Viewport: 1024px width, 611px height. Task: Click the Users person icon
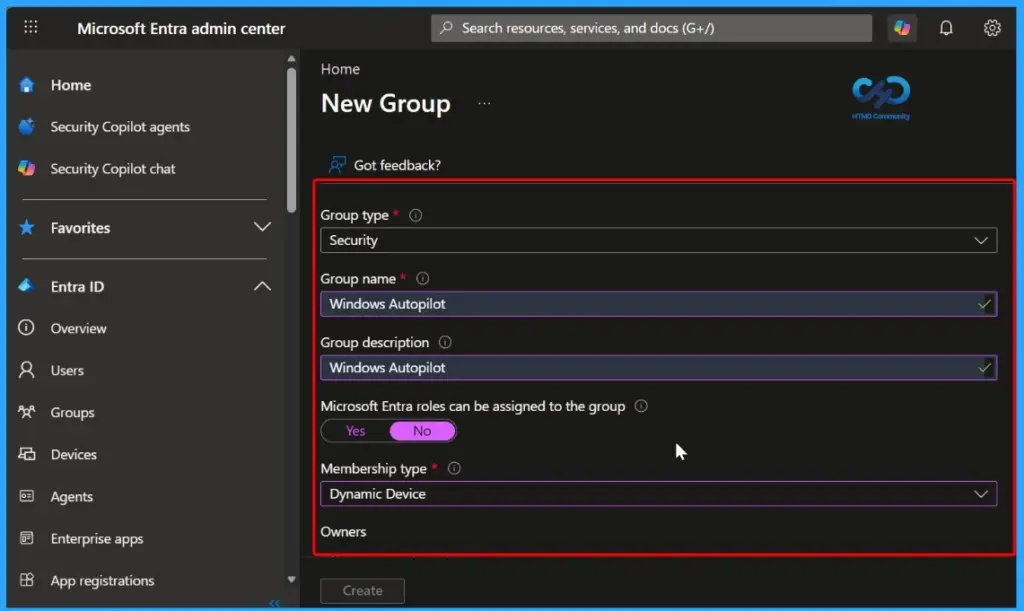[27, 370]
